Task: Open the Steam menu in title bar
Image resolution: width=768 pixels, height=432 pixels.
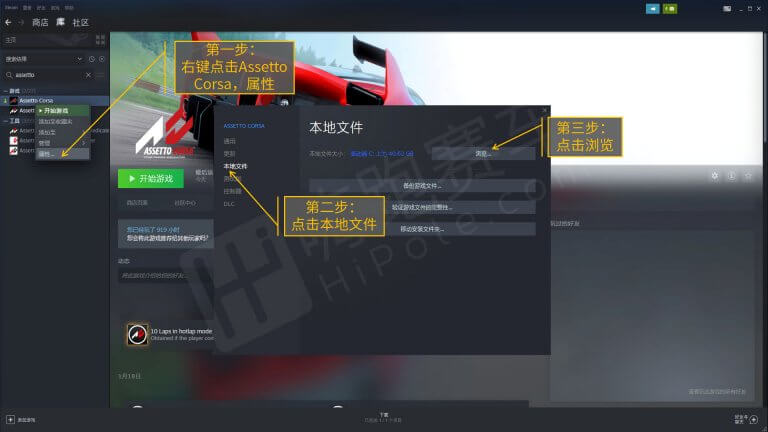Action: coord(11,8)
